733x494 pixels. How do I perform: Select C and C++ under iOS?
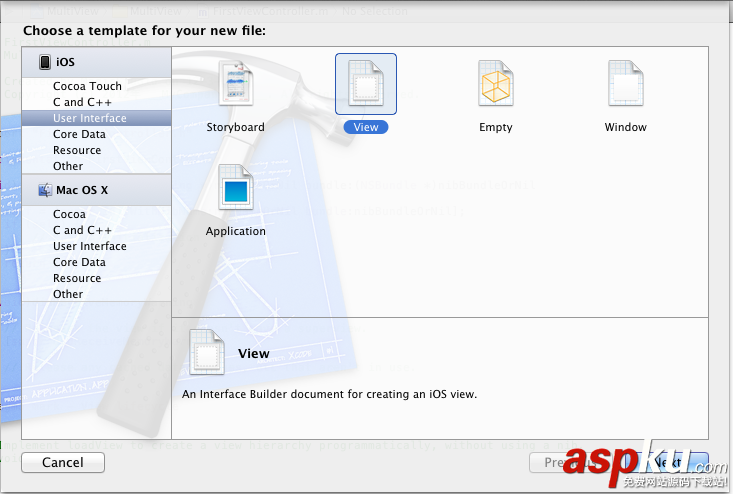pos(82,102)
